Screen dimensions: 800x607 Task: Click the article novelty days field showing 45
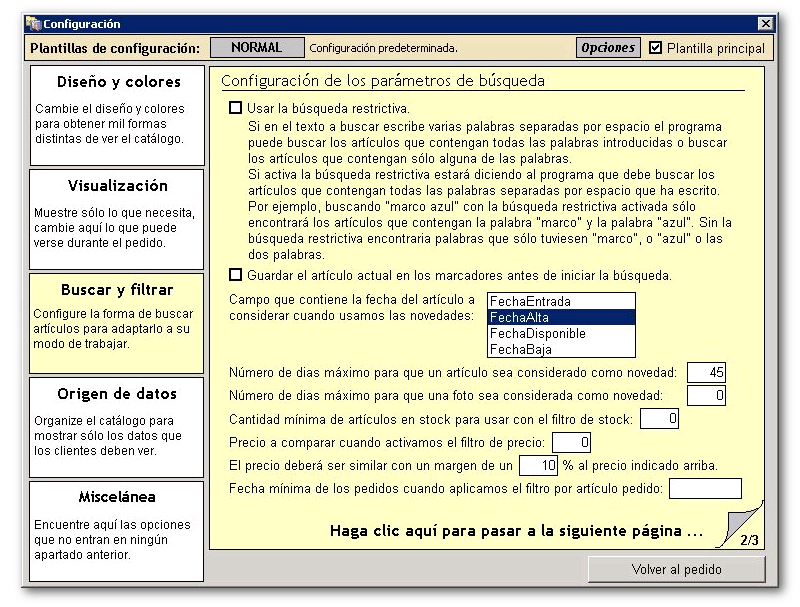pyautogui.click(x=706, y=372)
